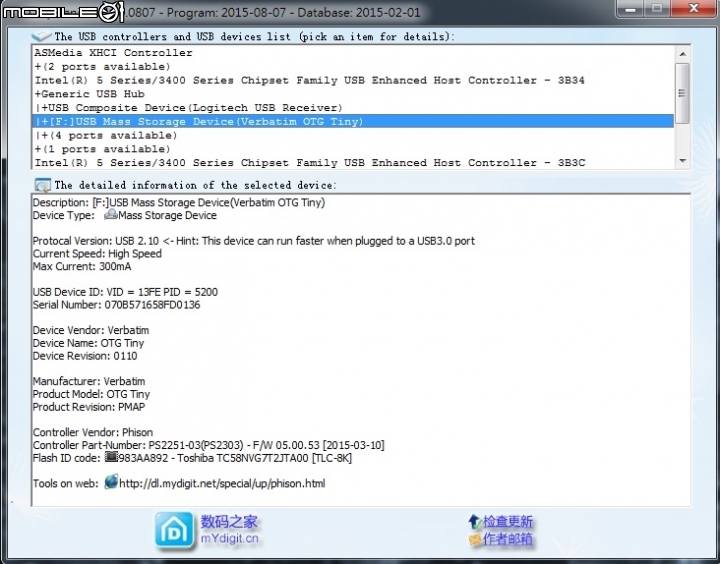This screenshot has width=720, height=564.
Task: Close the window with the X button
Action: click(x=694, y=8)
